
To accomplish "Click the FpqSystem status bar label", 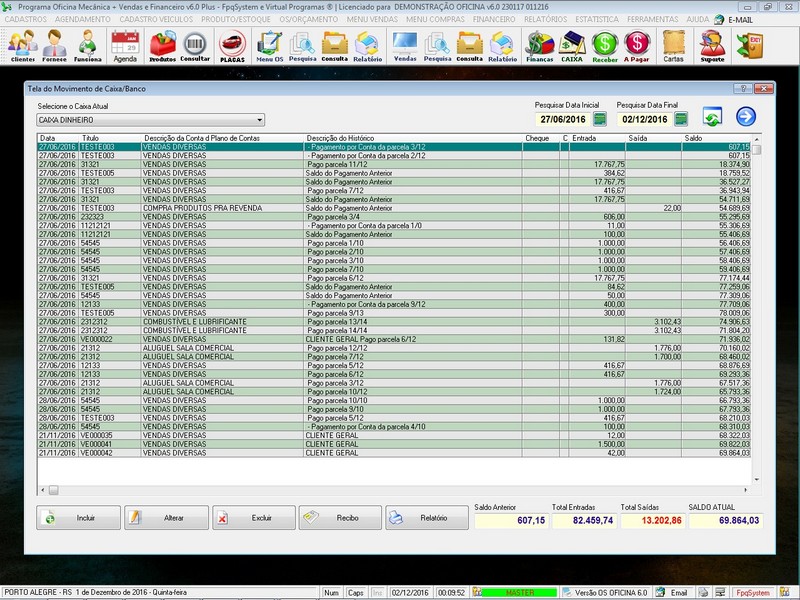I will tap(753, 593).
